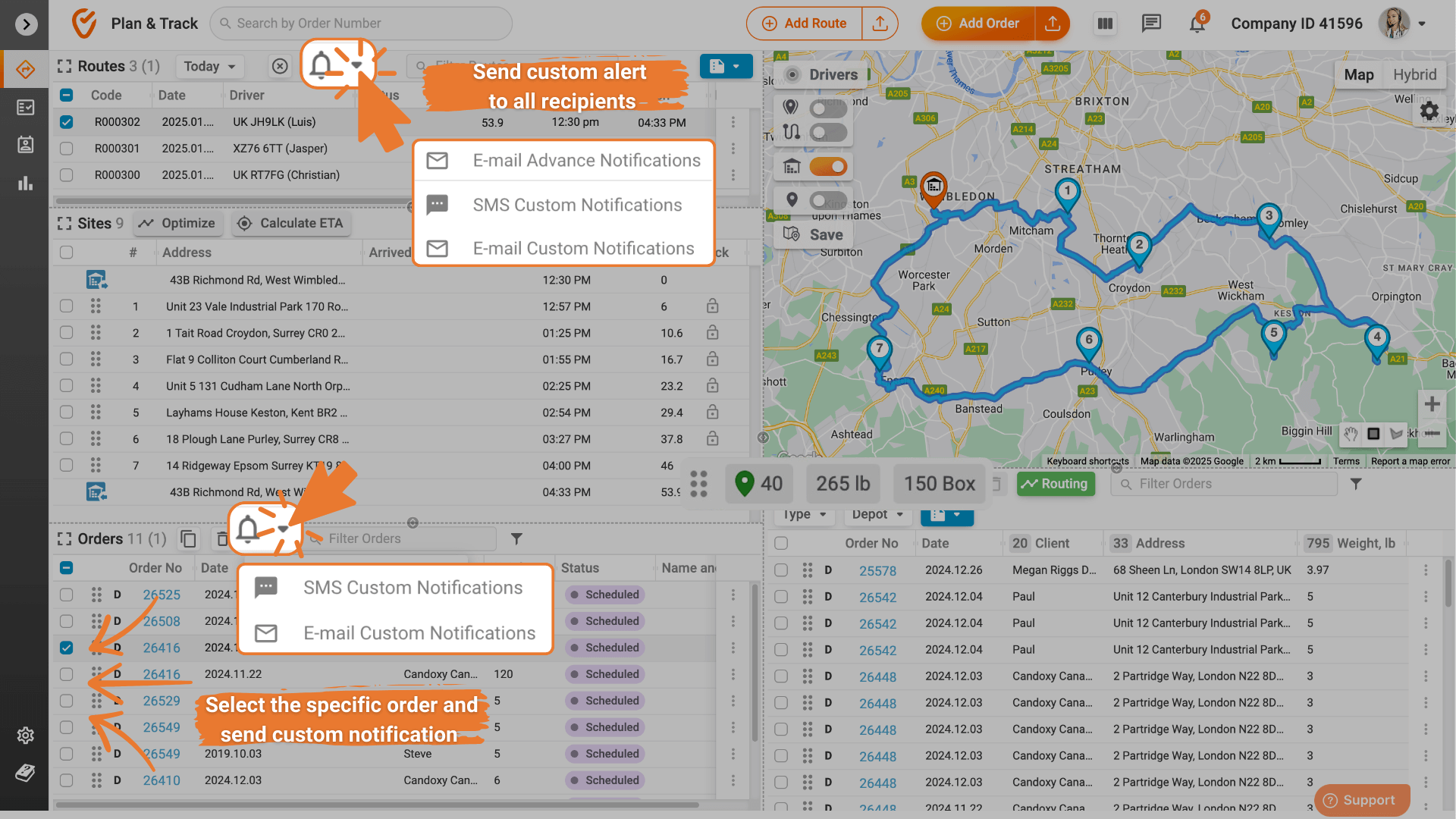Viewport: 1456px width, 819px height.
Task: Click map stop marker number 6
Action: [1088, 341]
